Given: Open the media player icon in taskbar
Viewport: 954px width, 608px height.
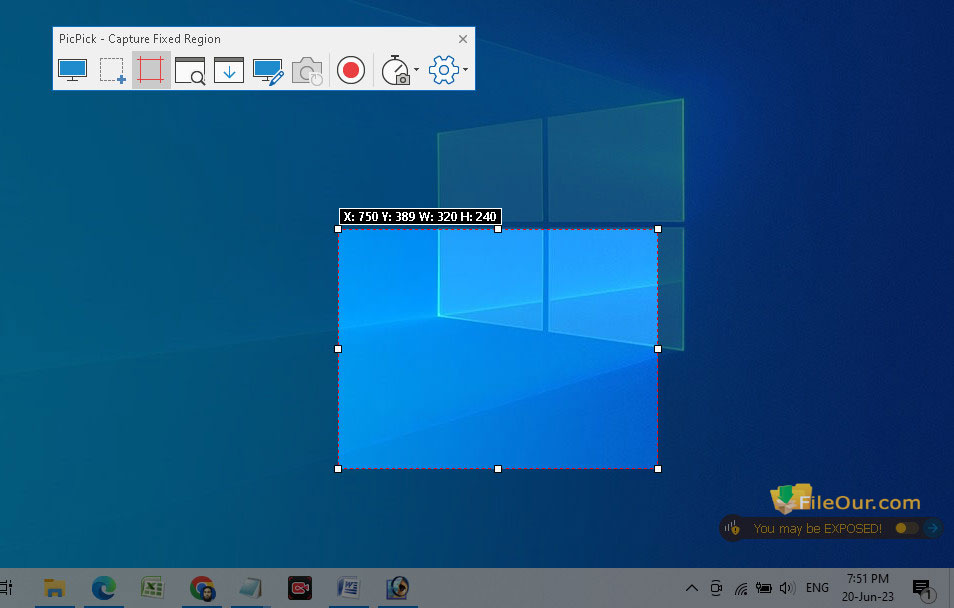Looking at the screenshot, I should (397, 588).
